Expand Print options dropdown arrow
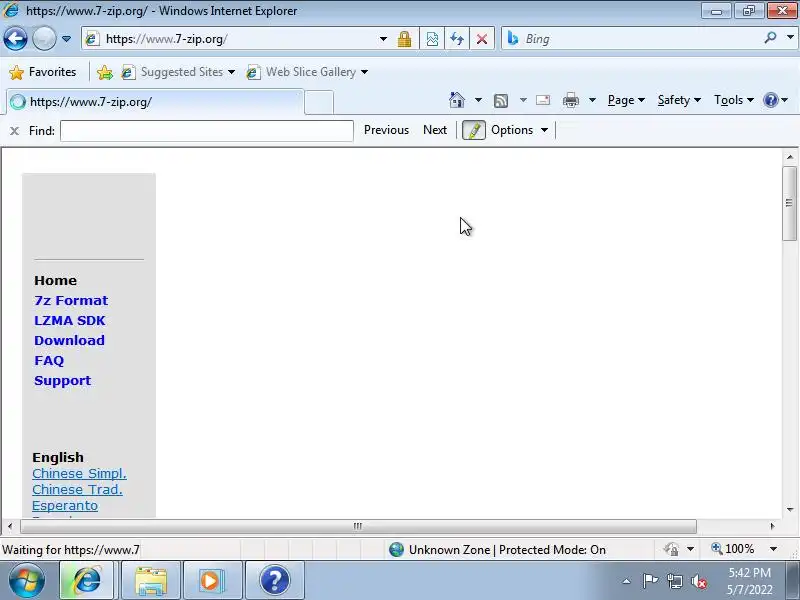 [x=592, y=100]
